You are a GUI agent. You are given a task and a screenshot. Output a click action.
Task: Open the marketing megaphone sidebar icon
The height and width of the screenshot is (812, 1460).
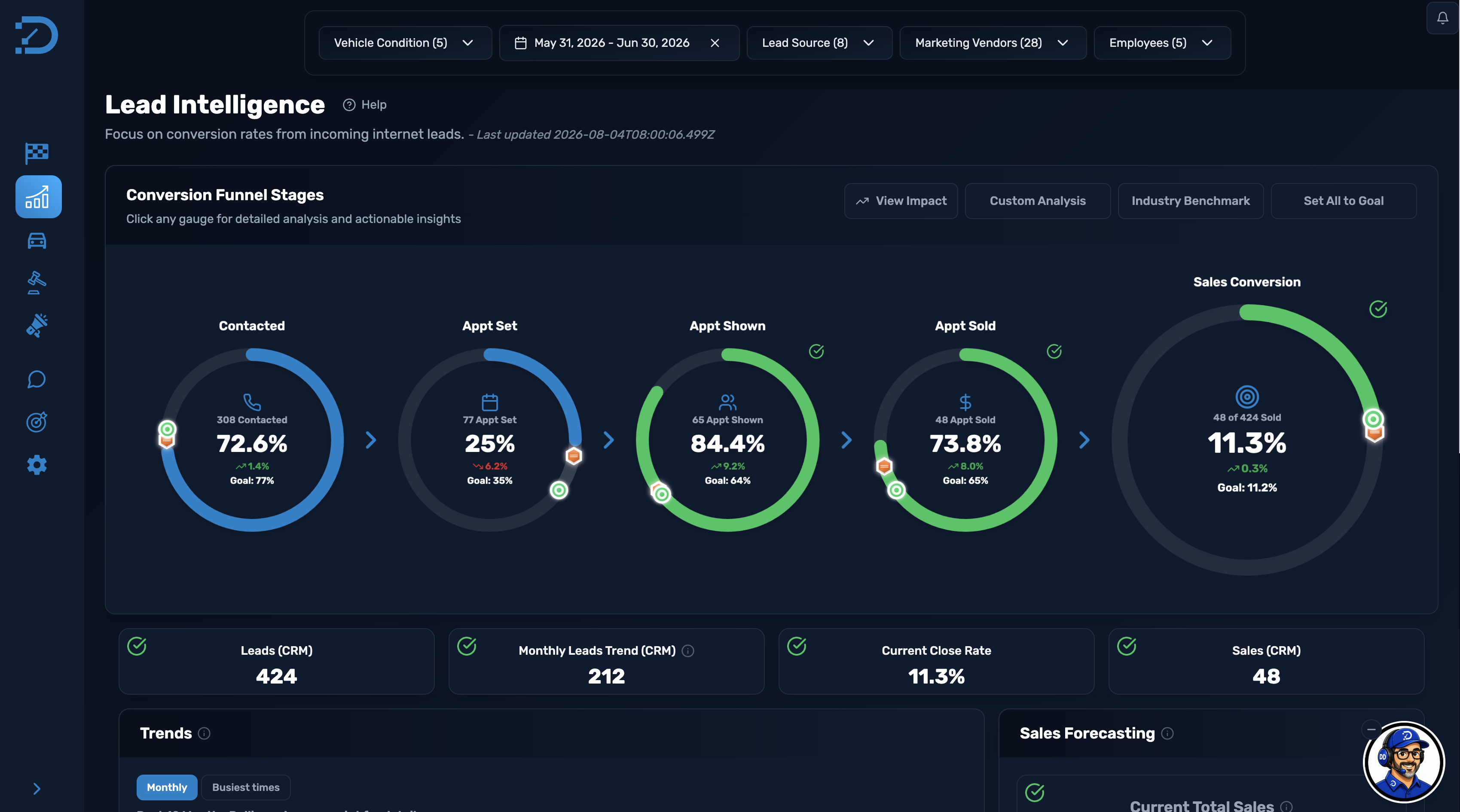click(x=37, y=325)
